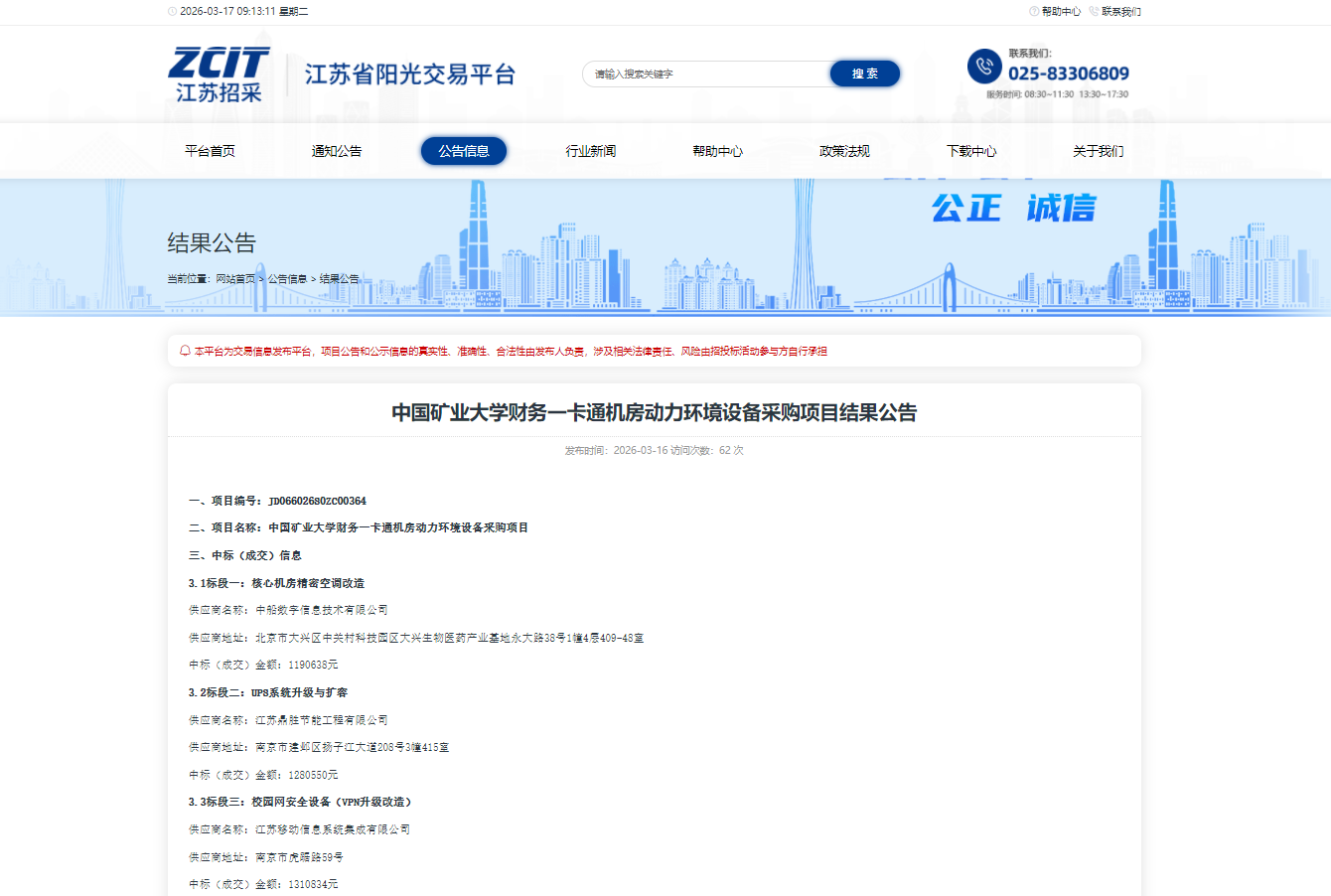Screen dimensions: 1331x896
Task: Navigate to 政策法规 section
Action: (x=844, y=151)
